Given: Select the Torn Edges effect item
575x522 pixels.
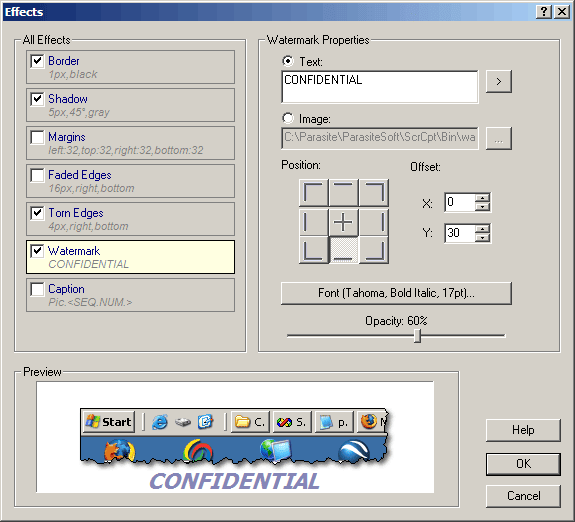Looking at the screenshot, I should pos(131,219).
